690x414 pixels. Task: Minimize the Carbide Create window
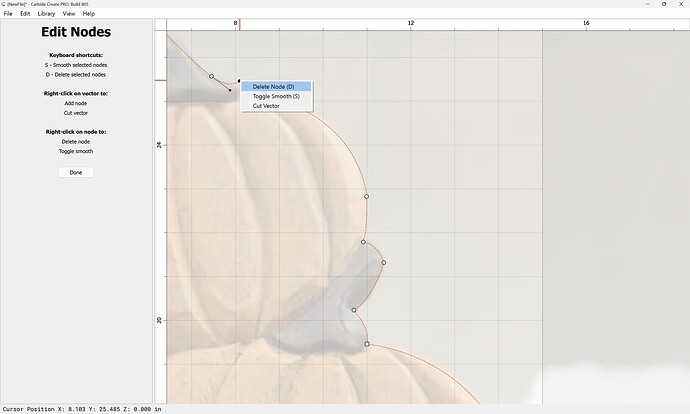(x=648, y=4)
